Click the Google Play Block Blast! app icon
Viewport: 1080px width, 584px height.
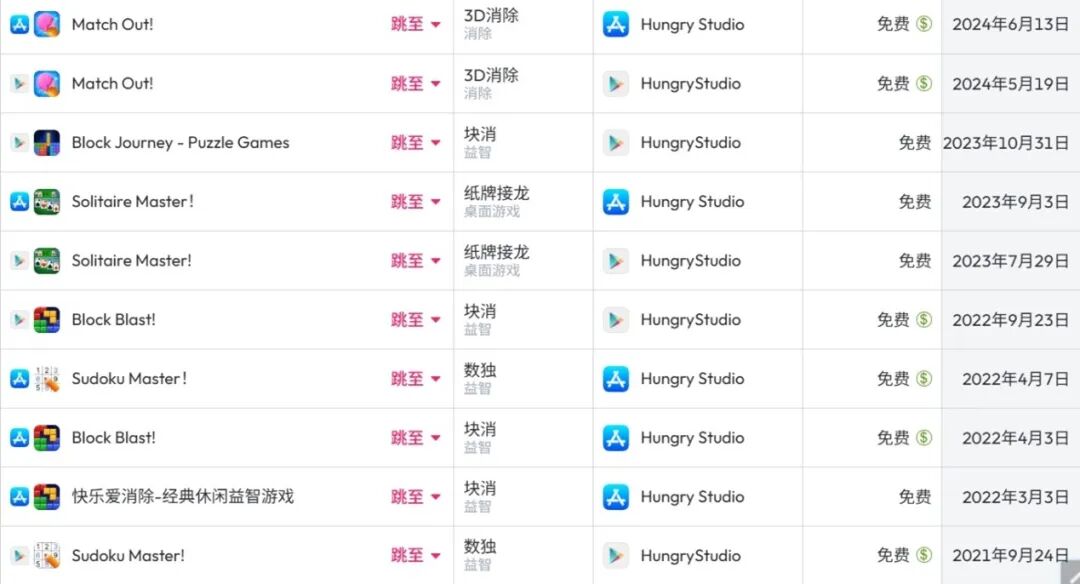(47, 320)
